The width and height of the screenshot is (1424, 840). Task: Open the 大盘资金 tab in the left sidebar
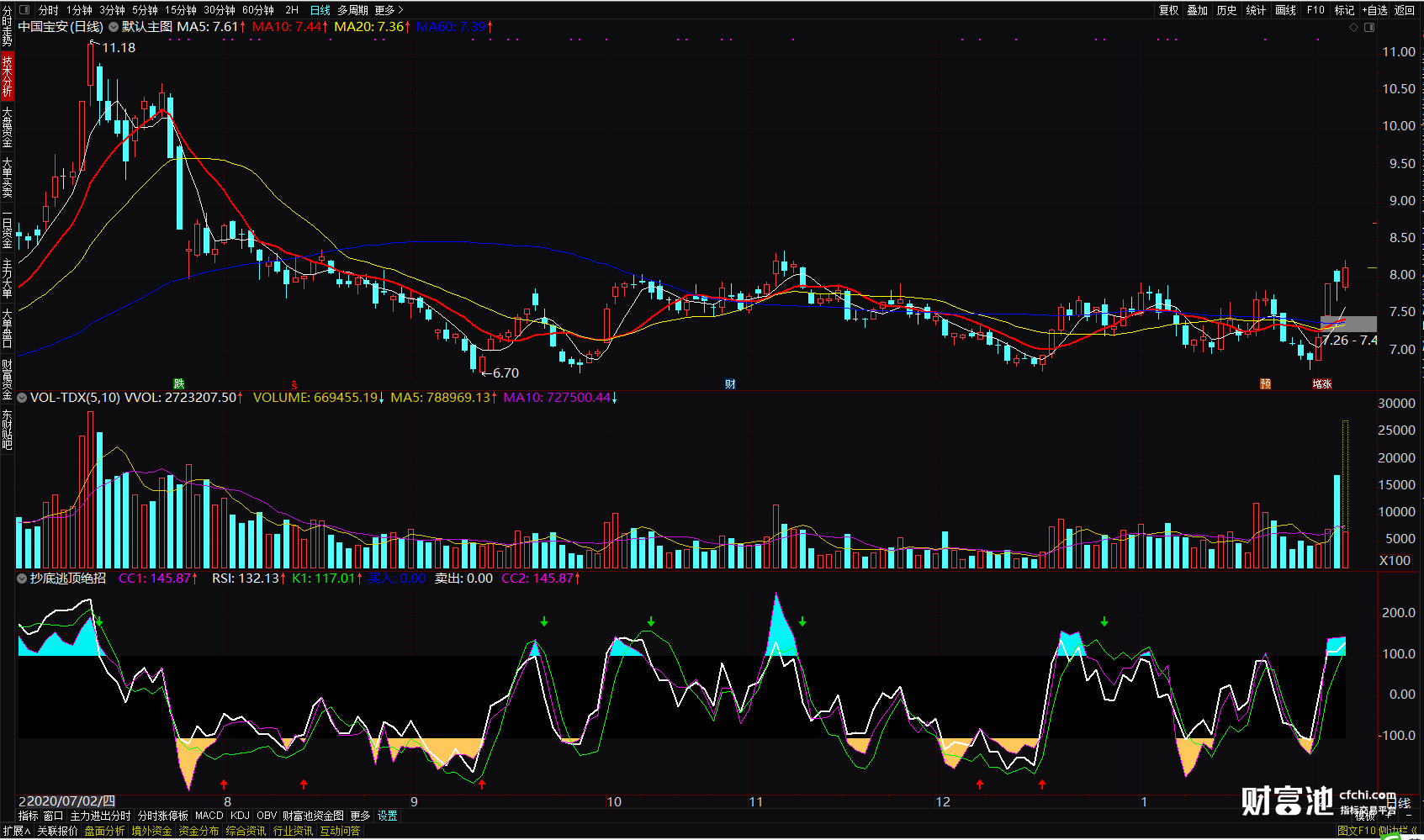(x=8, y=127)
